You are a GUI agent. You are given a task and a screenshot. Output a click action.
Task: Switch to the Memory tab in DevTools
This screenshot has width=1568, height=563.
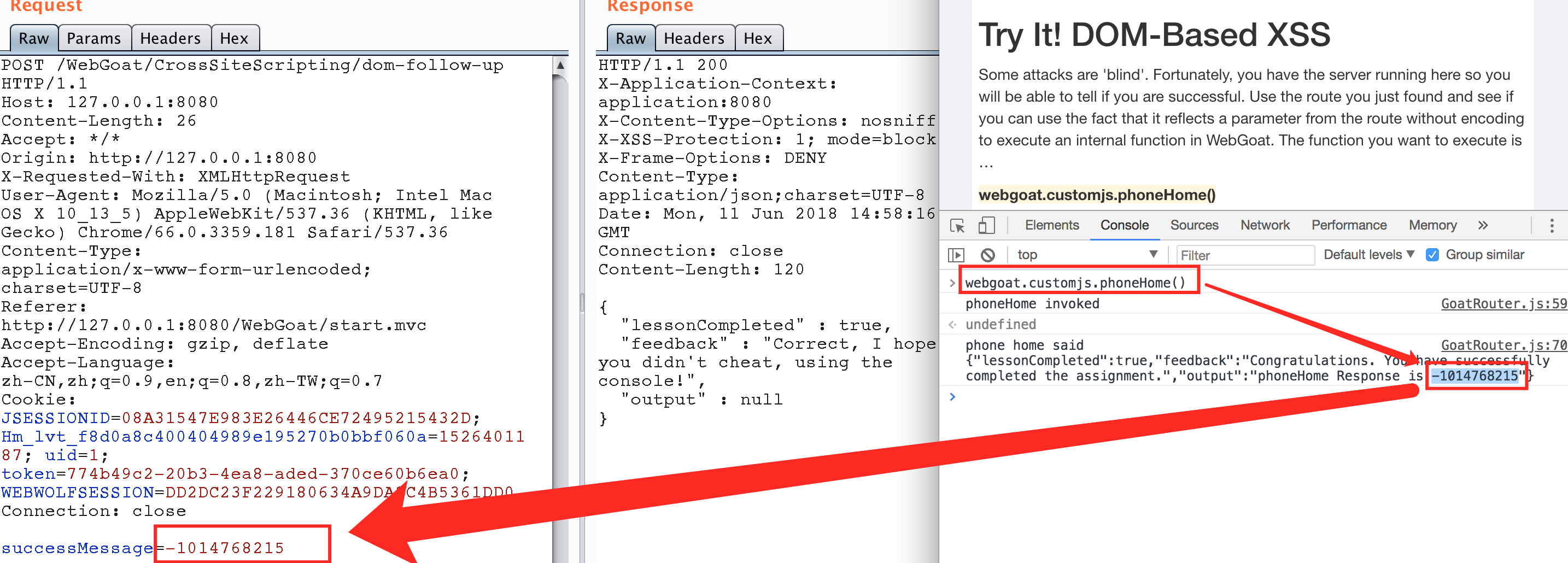point(1432,225)
